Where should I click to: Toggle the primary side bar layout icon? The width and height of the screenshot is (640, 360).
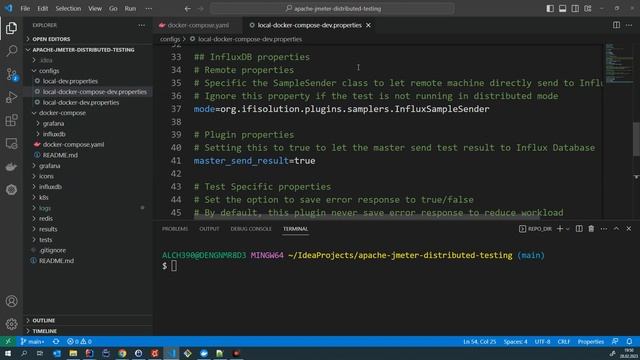coord(550,9)
